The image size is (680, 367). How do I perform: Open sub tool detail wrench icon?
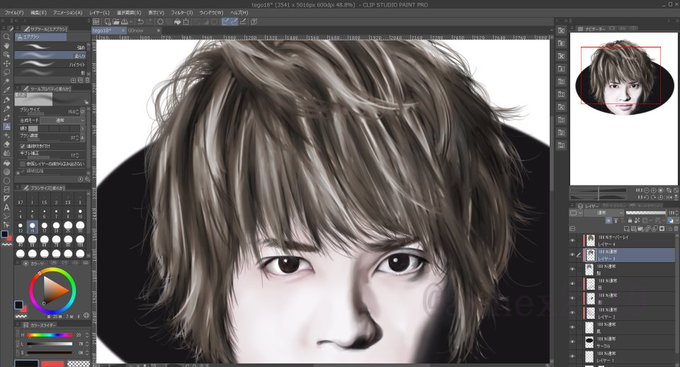tap(87, 179)
